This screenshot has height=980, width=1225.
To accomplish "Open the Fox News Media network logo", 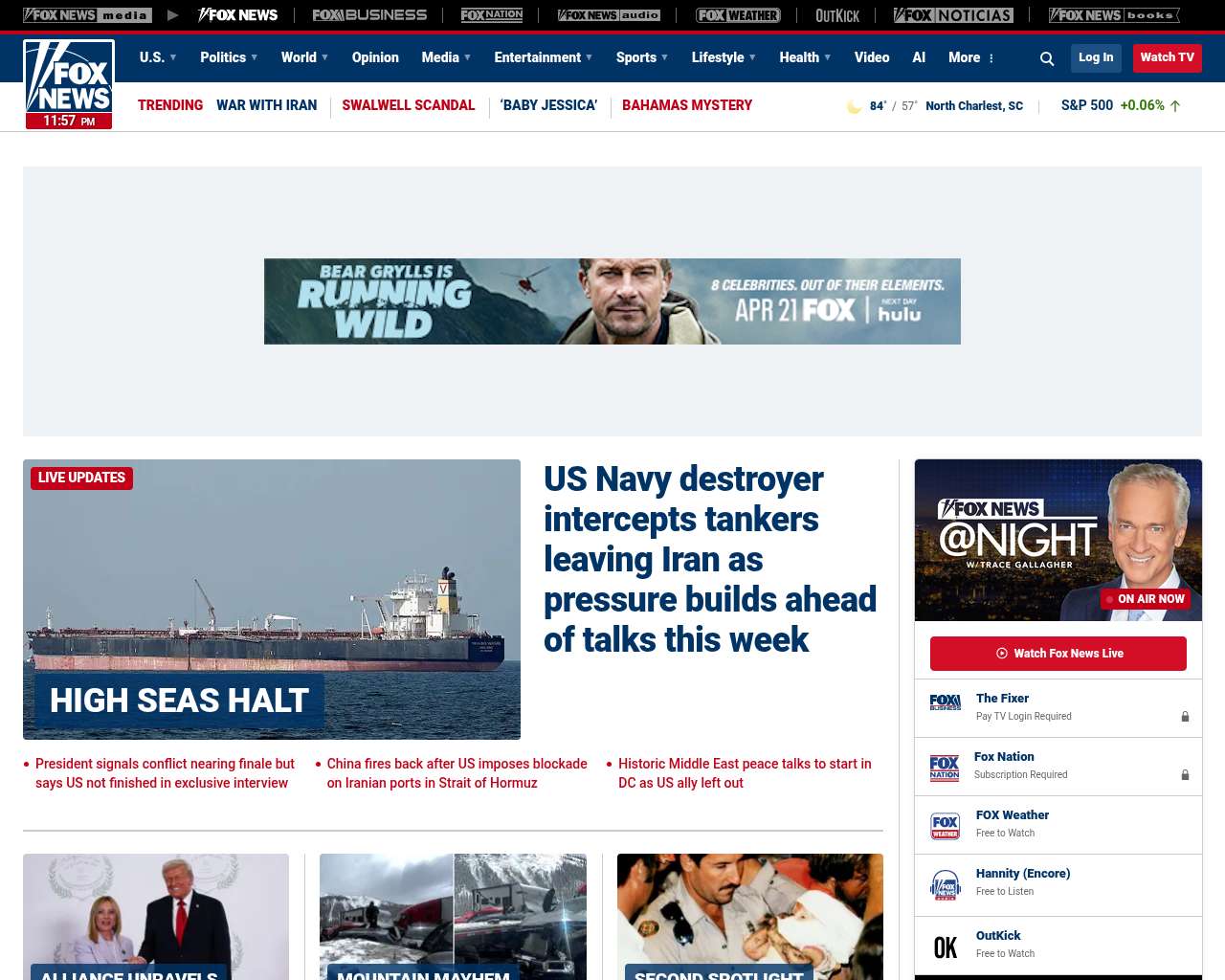I will coord(87,15).
